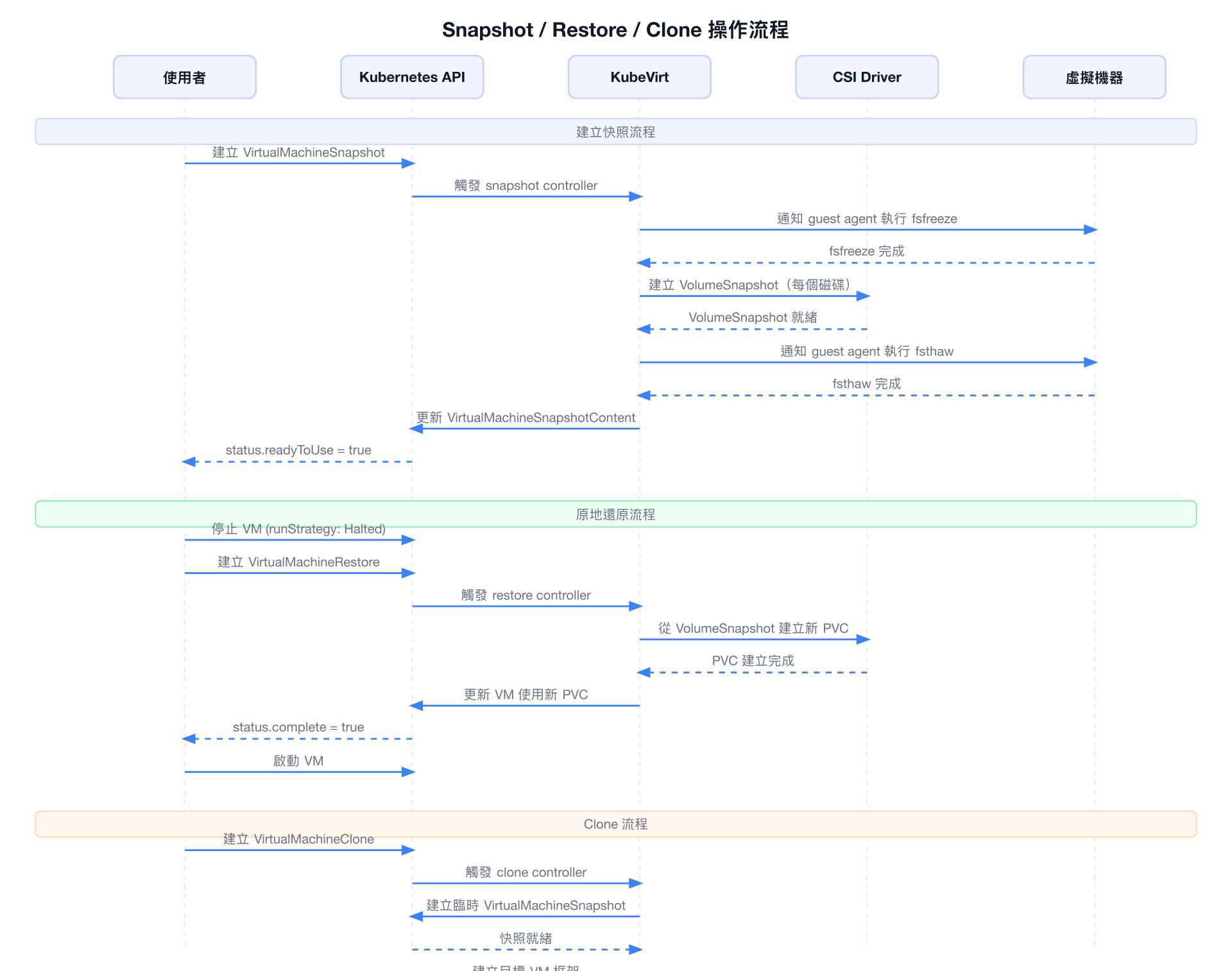This screenshot has height=971, width=1232.
Task: Select message 更新 VirtualMachineSnapshotContent
Action: (526, 418)
